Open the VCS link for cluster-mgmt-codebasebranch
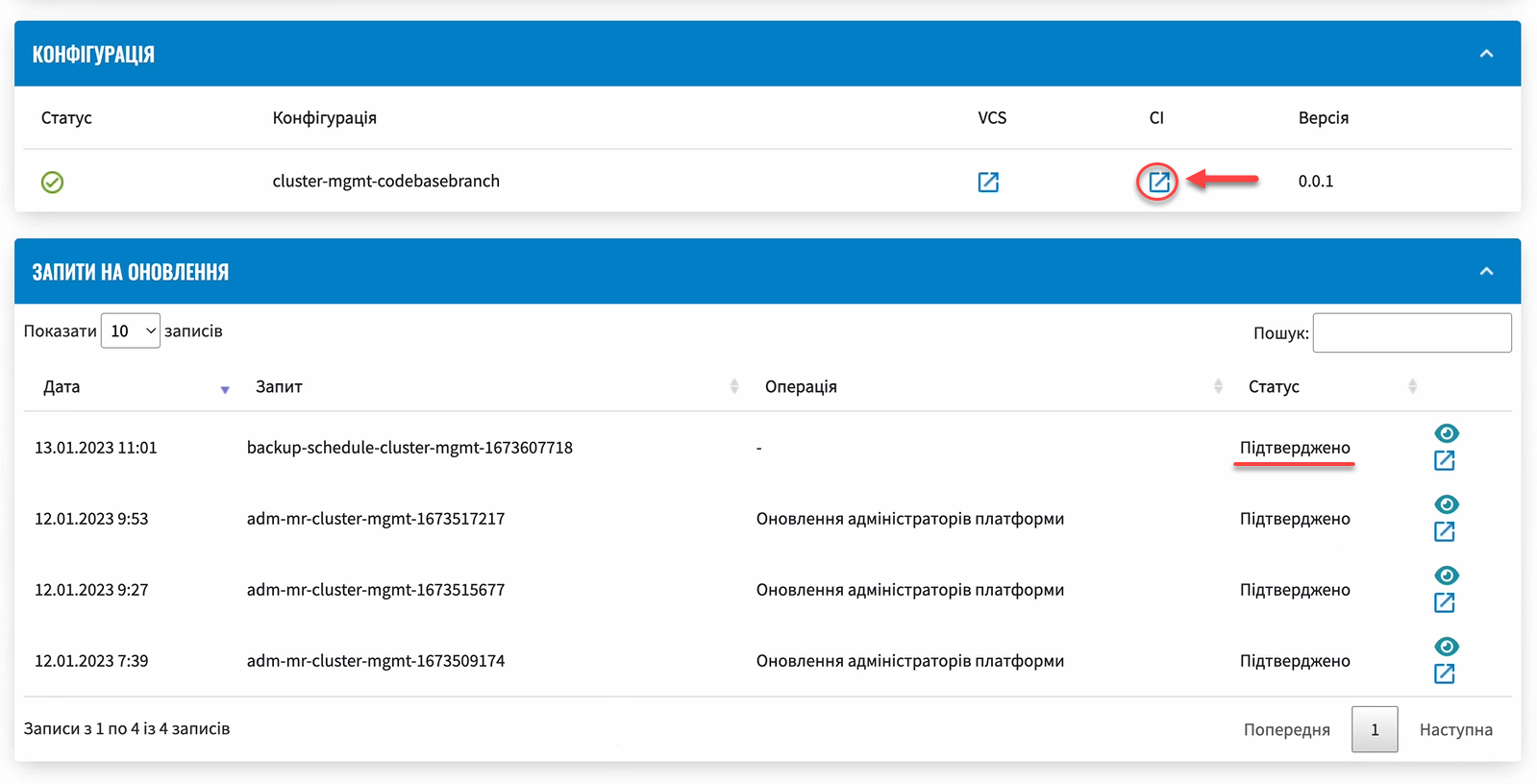The width and height of the screenshot is (1537, 784). click(x=988, y=182)
